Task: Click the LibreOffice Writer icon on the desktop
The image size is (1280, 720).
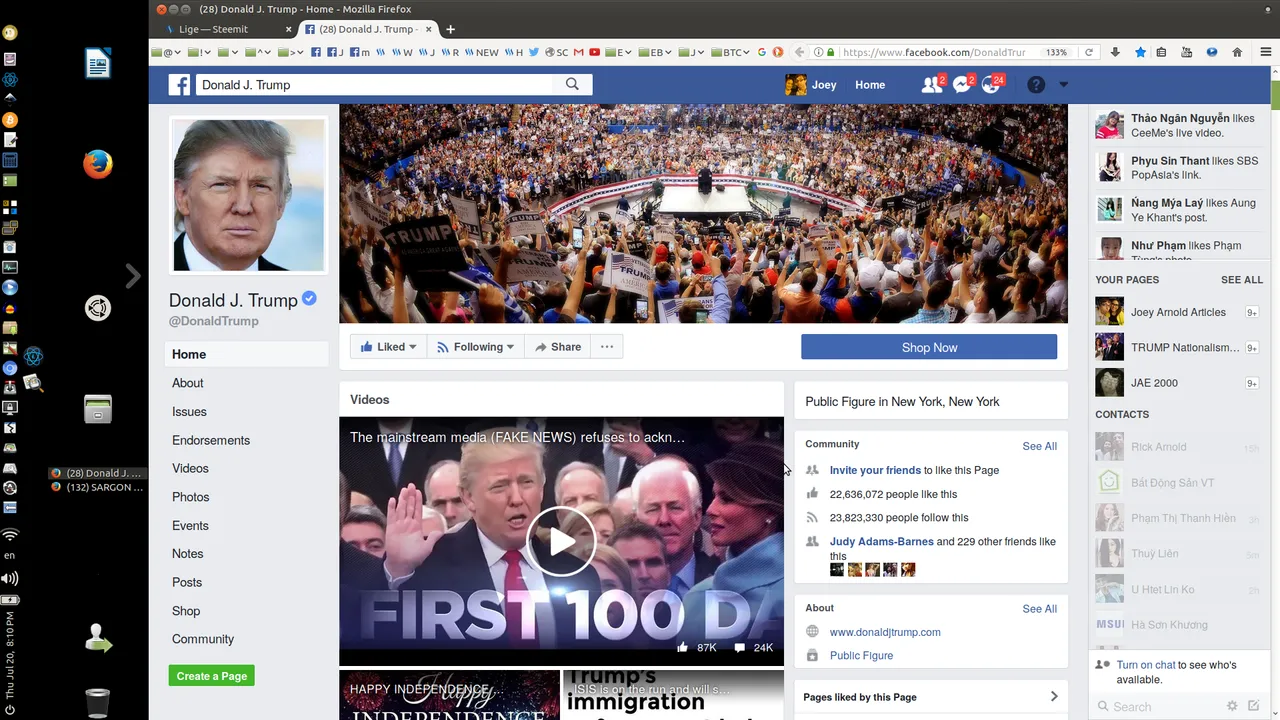Action: [97, 64]
